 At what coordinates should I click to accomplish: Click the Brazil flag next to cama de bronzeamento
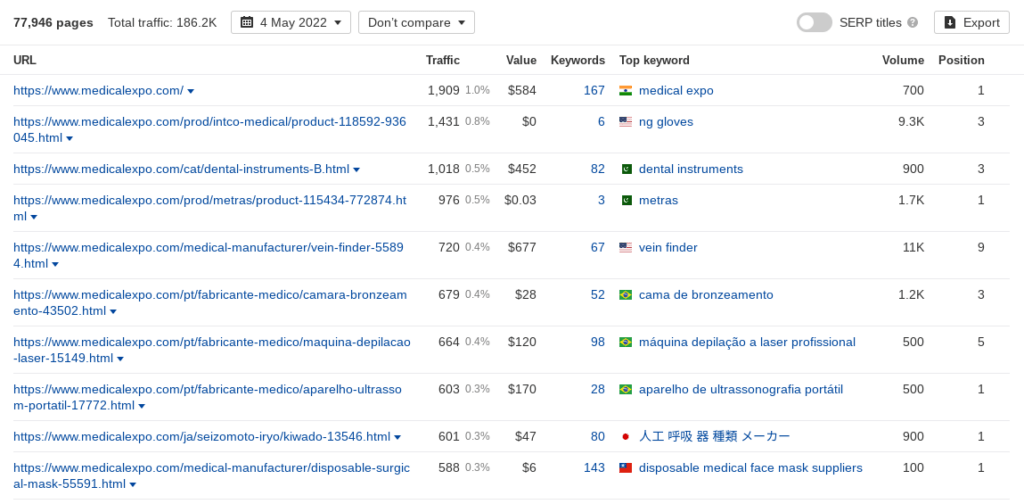coord(626,295)
